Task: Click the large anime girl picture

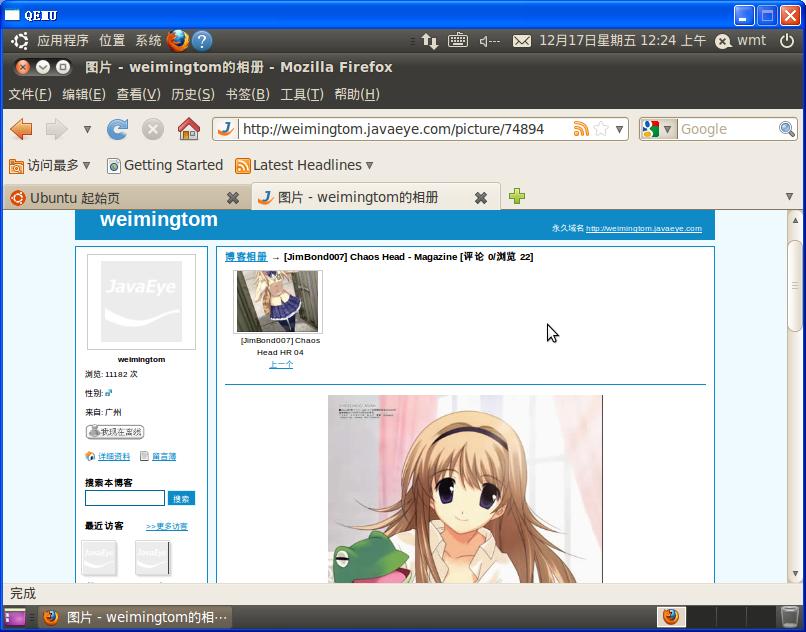Action: (x=465, y=489)
